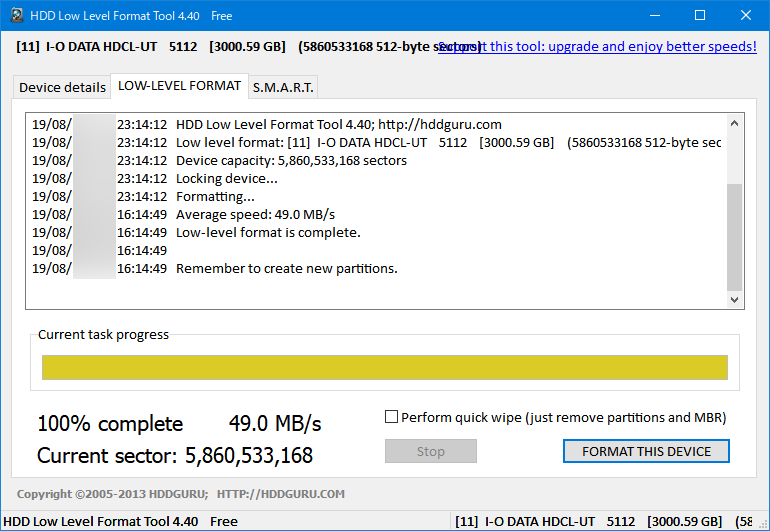Click the log scrollbar up arrow
The height and width of the screenshot is (531, 770).
pyautogui.click(x=735, y=123)
